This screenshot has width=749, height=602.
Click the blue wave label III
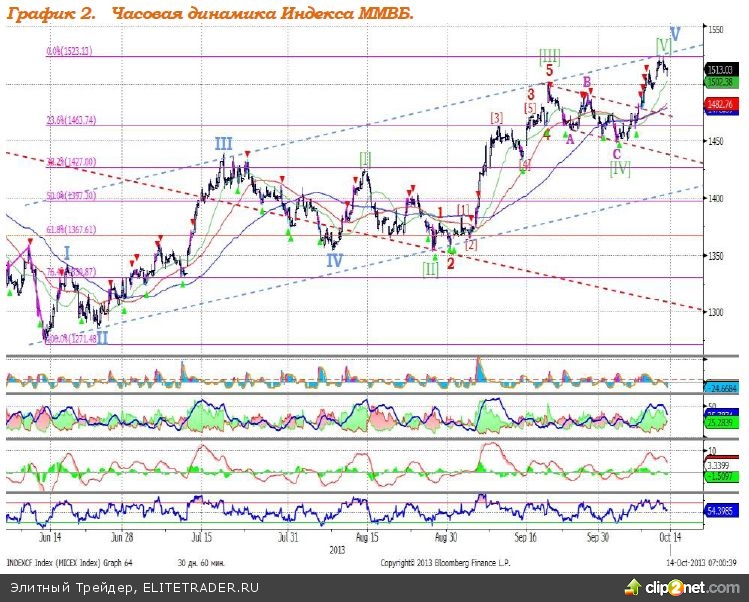(223, 144)
